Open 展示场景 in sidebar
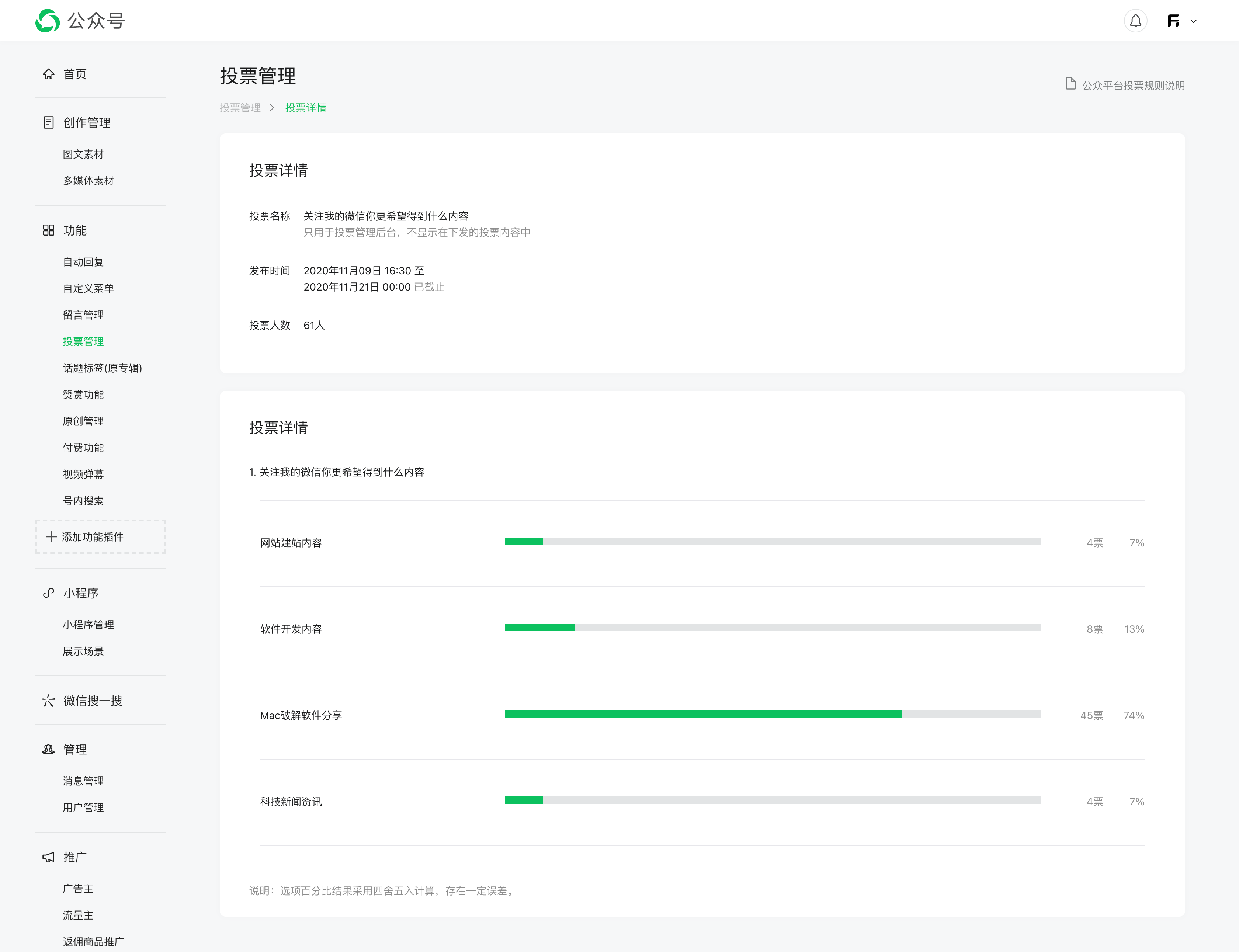This screenshot has height=952, width=1239. [x=83, y=651]
